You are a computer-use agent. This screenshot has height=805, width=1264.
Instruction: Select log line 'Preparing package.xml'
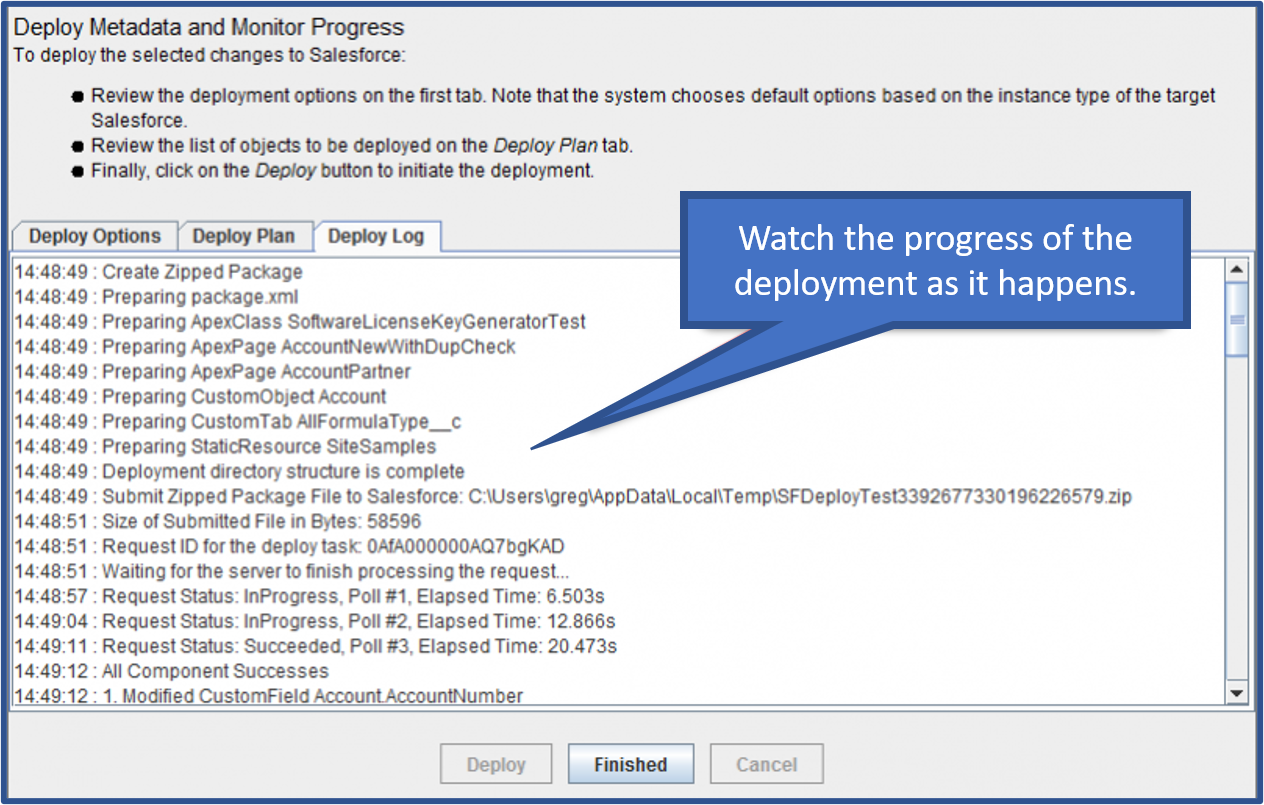[x=156, y=297]
